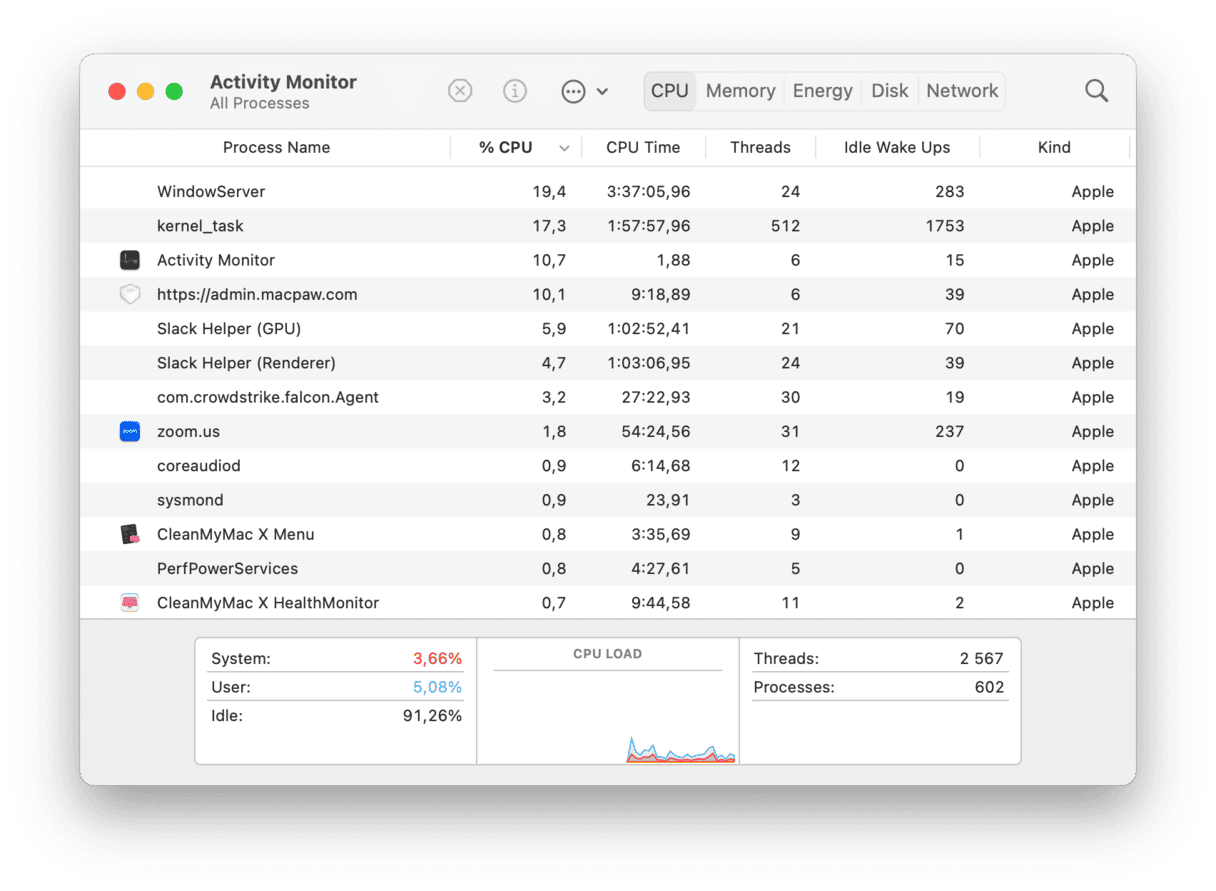This screenshot has width=1216, height=891.
Task: Go to the Network tab
Action: coord(962,91)
